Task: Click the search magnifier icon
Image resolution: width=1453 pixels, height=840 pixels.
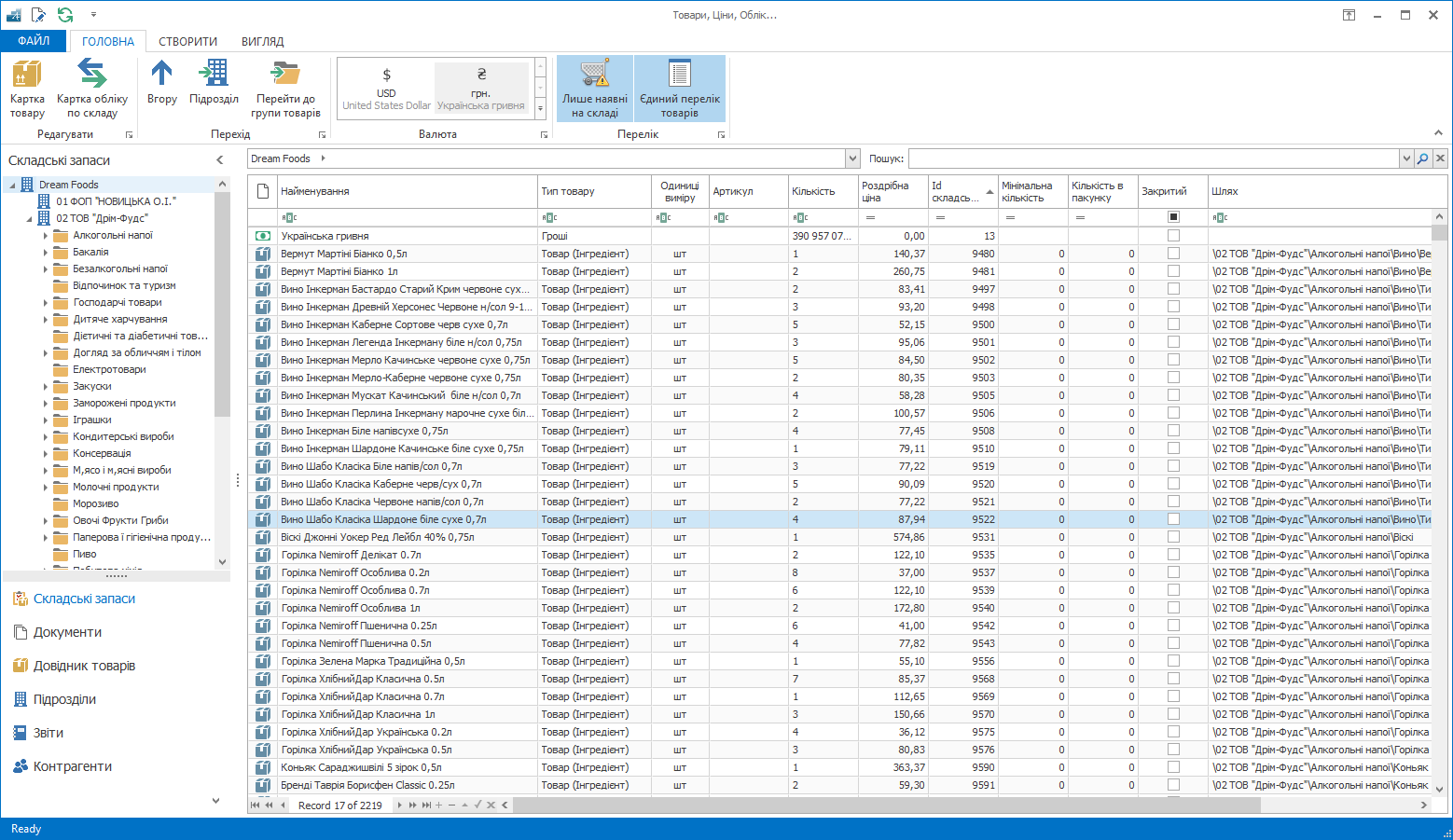Action: (1423, 158)
